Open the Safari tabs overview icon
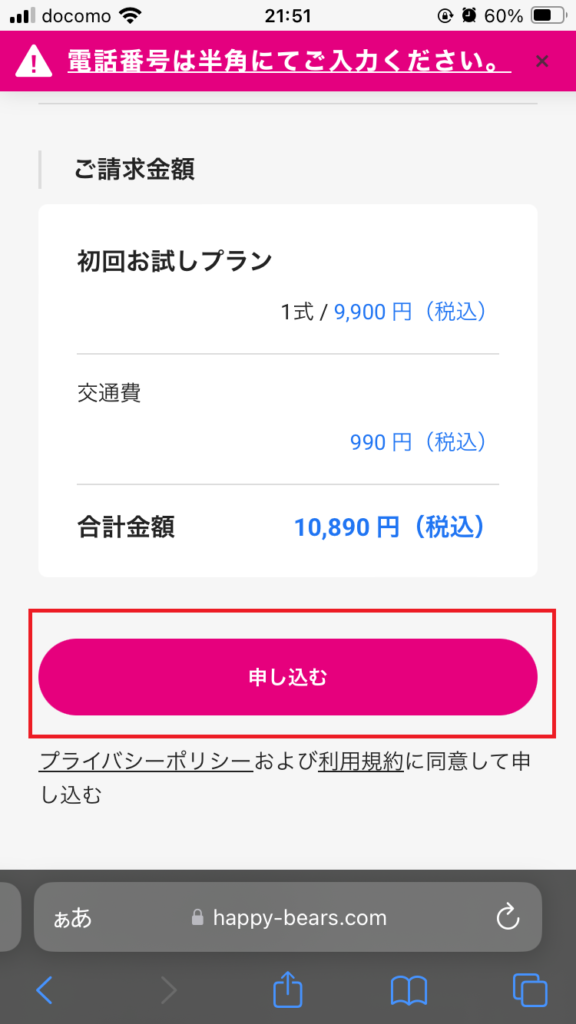 530,991
